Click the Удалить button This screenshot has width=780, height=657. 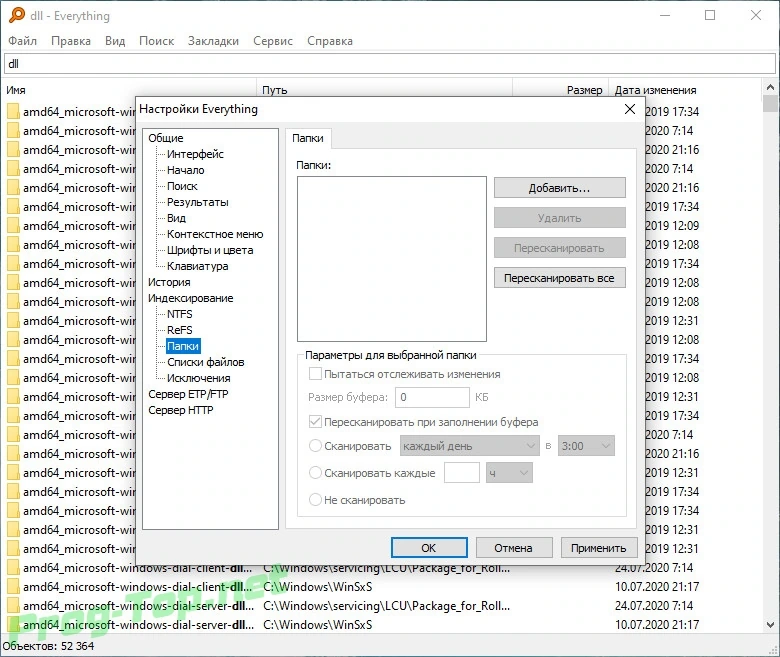[x=560, y=218]
